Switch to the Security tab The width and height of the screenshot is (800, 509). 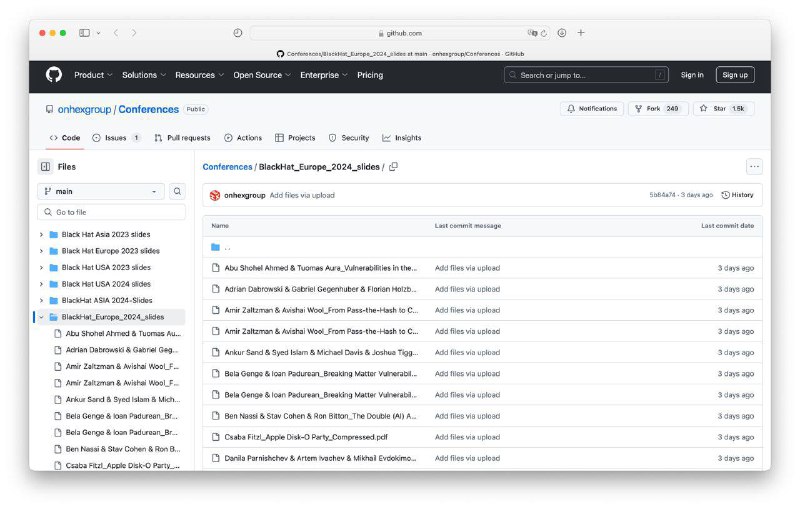[349, 138]
